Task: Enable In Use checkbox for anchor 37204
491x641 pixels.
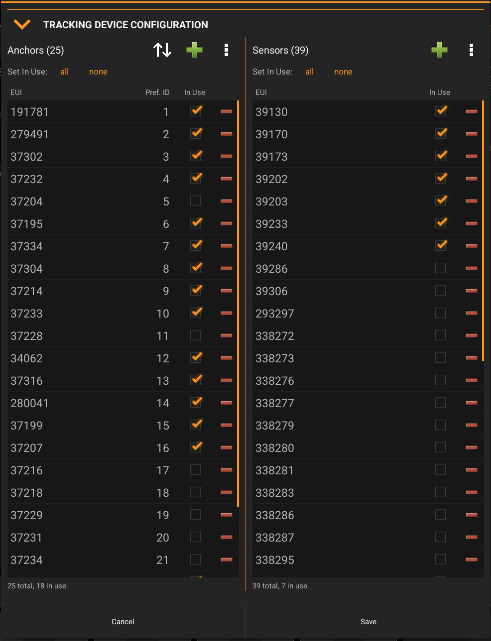Action: (x=195, y=201)
